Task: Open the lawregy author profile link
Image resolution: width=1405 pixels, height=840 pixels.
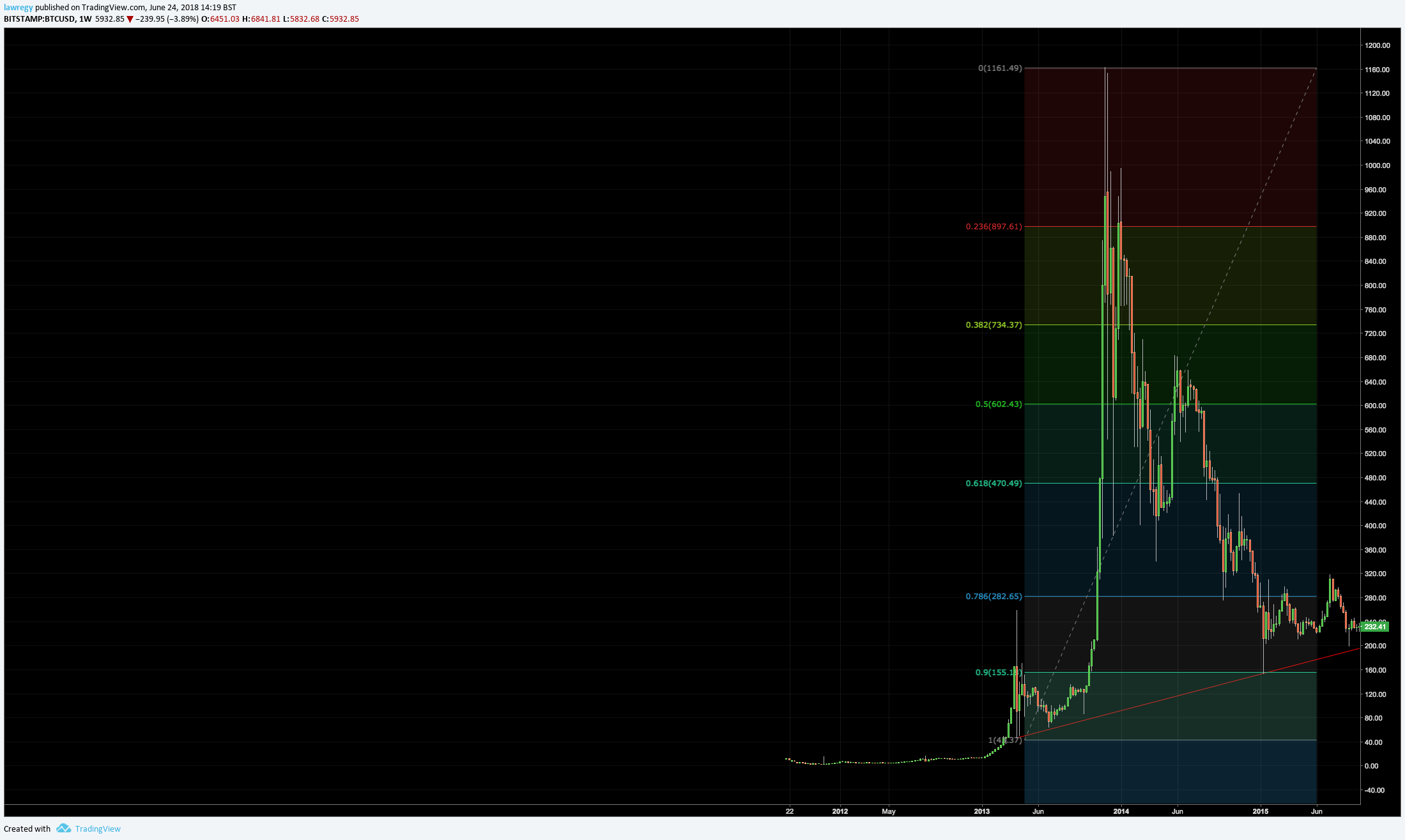Action: click(x=18, y=7)
